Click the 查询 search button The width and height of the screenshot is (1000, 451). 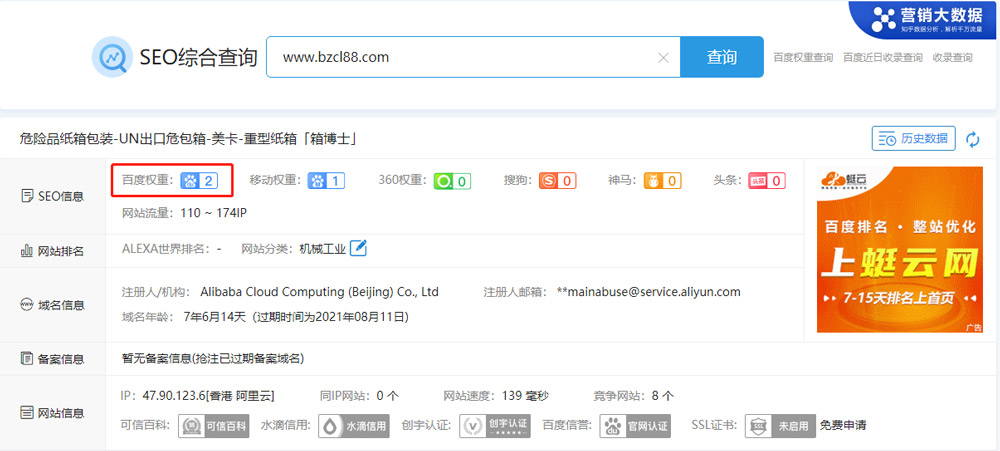[x=721, y=57]
